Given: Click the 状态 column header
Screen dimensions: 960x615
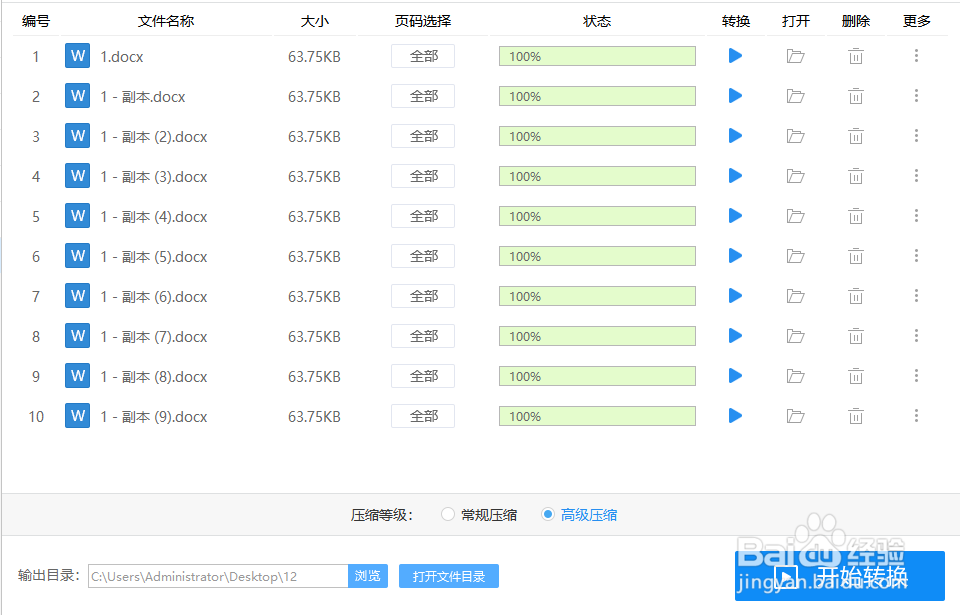Looking at the screenshot, I should tap(597, 20).
